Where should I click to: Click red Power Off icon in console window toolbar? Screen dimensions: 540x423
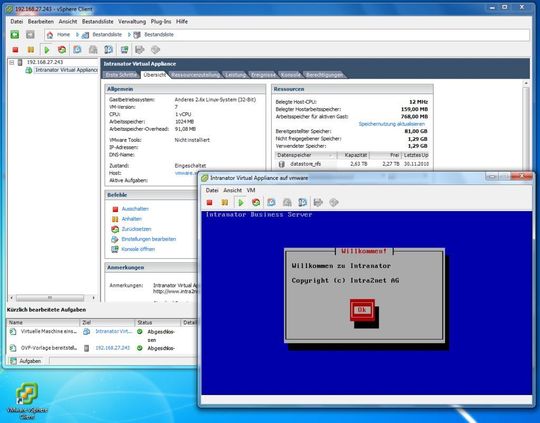tap(209, 203)
